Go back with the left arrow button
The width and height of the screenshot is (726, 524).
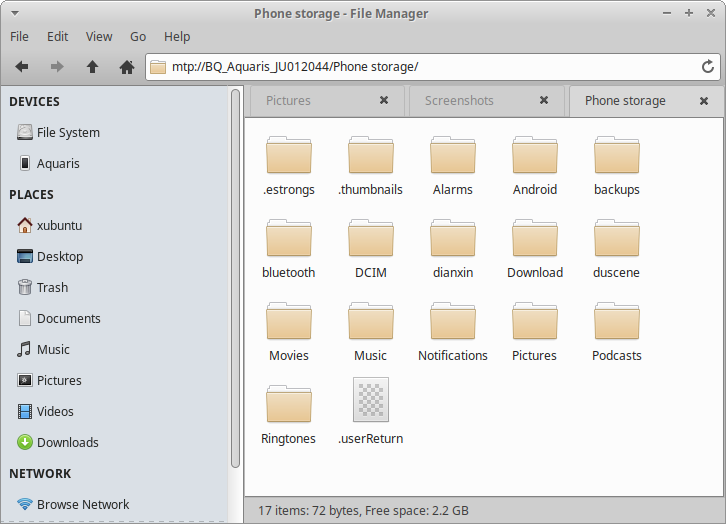(22, 67)
